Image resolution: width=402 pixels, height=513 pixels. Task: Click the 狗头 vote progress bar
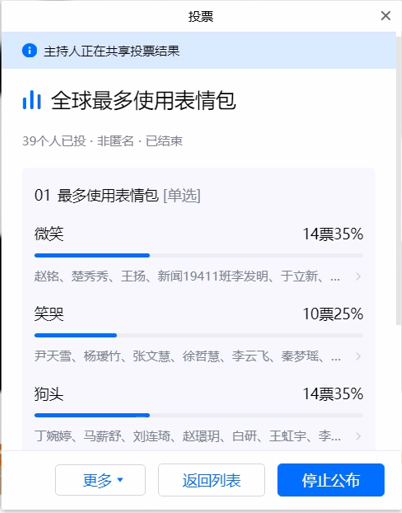tap(199, 415)
